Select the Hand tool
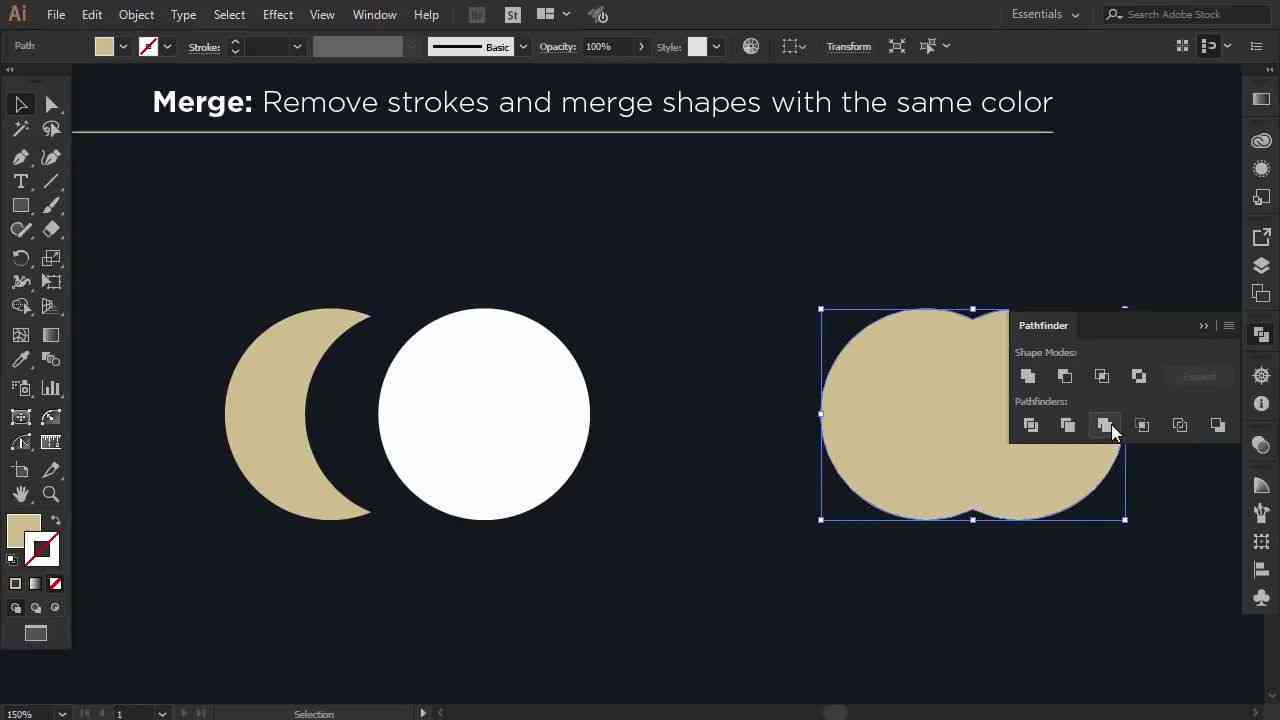This screenshot has width=1280, height=720. 21,494
